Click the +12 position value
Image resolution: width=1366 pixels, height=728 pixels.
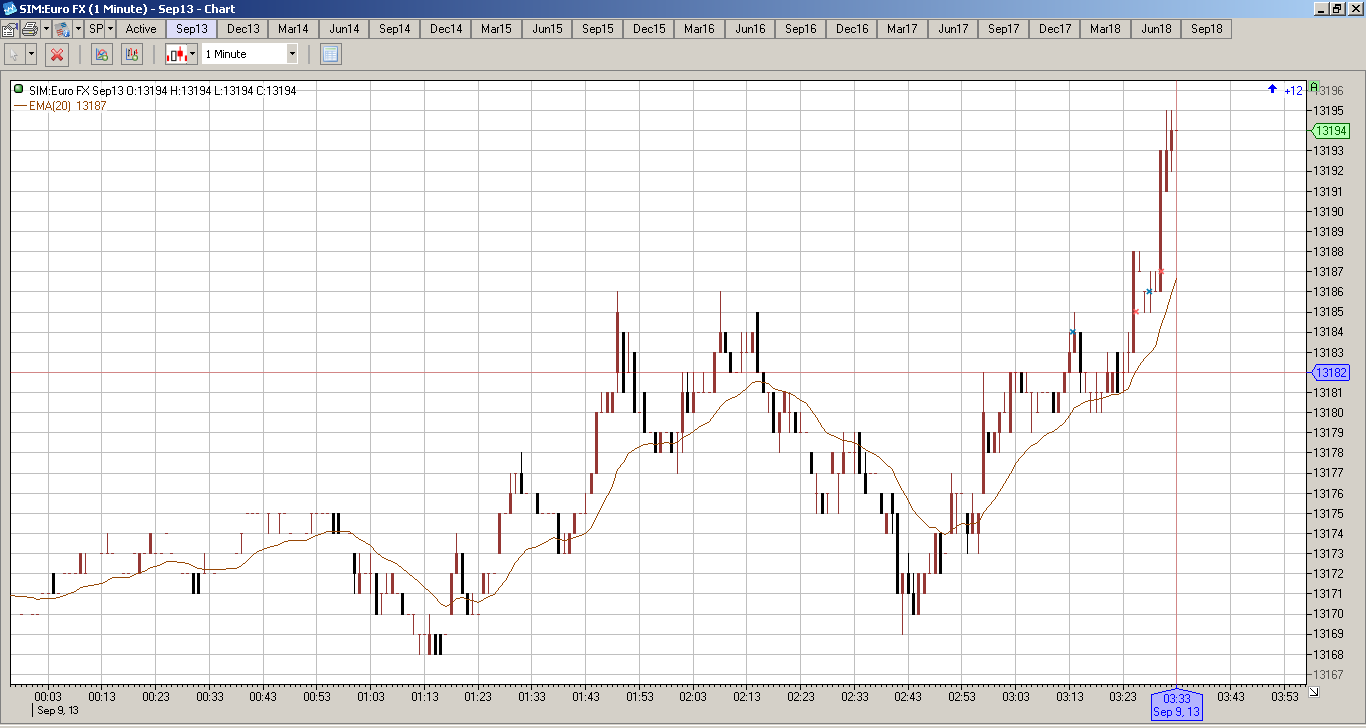pyautogui.click(x=1293, y=90)
